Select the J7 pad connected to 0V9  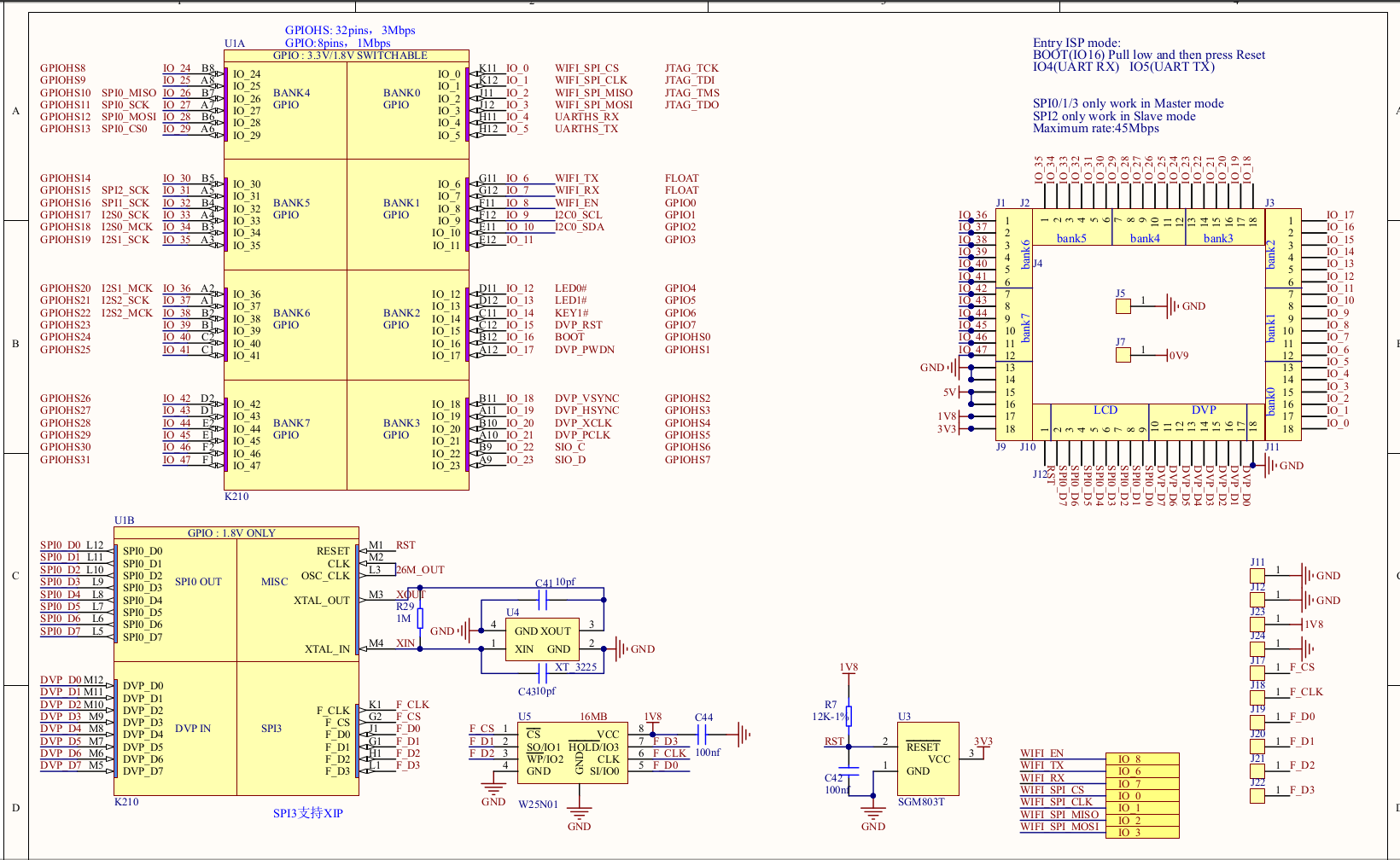point(1123,355)
